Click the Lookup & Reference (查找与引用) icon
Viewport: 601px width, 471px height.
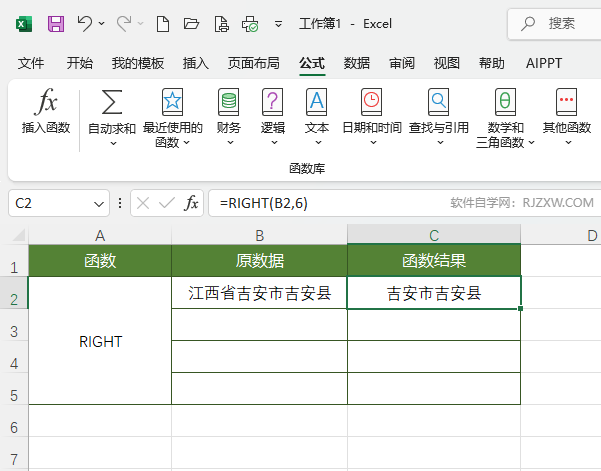(x=438, y=102)
